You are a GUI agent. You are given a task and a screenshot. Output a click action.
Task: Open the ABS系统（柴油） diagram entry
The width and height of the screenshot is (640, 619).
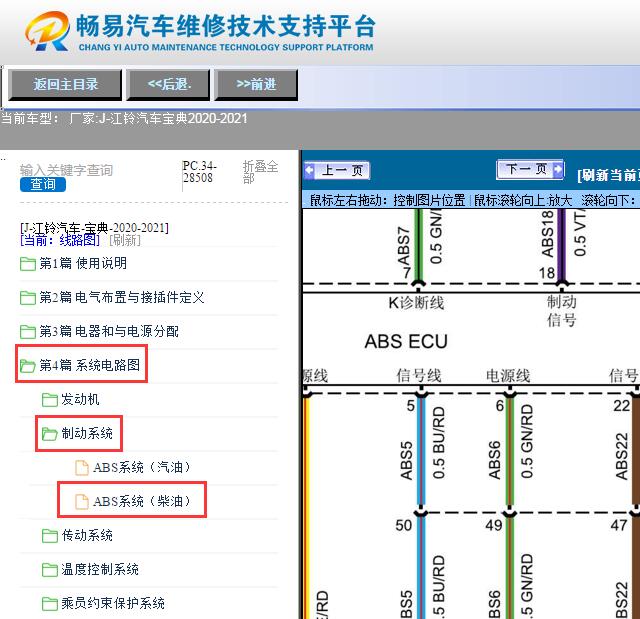pyautogui.click(x=142, y=501)
